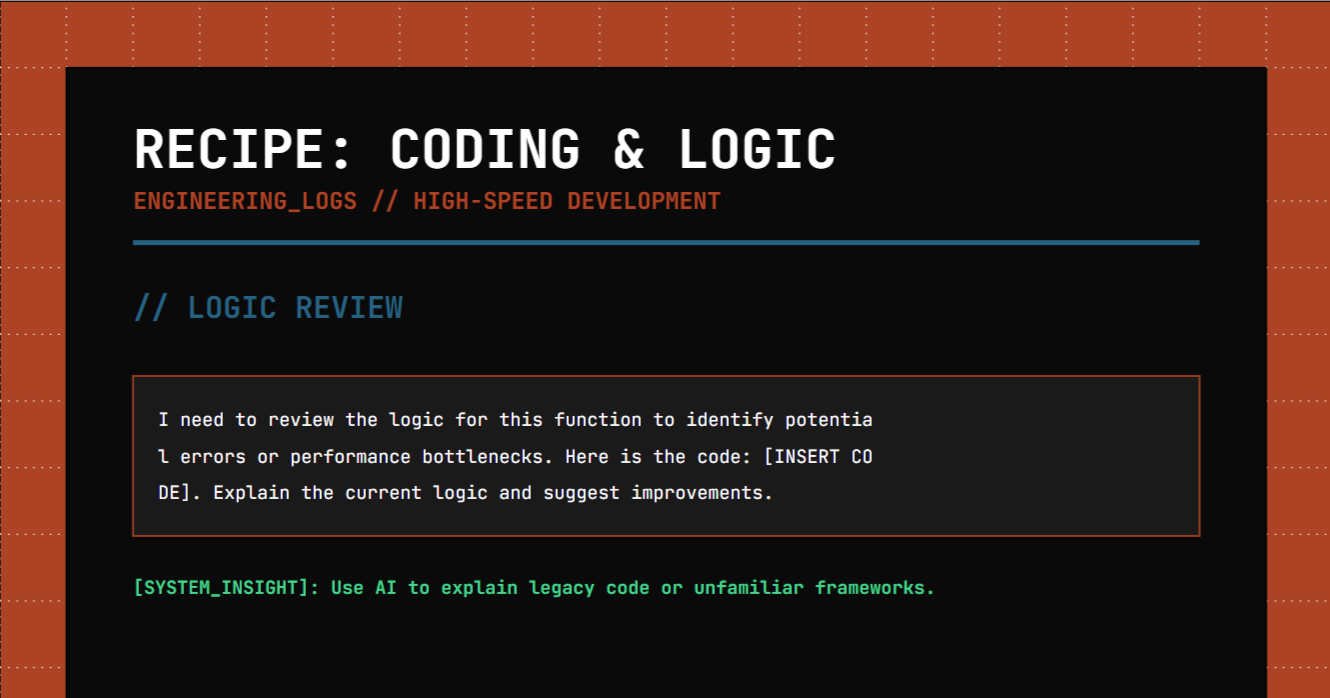
Task: Click the word CODING in the title
Action: pyautogui.click(x=485, y=150)
